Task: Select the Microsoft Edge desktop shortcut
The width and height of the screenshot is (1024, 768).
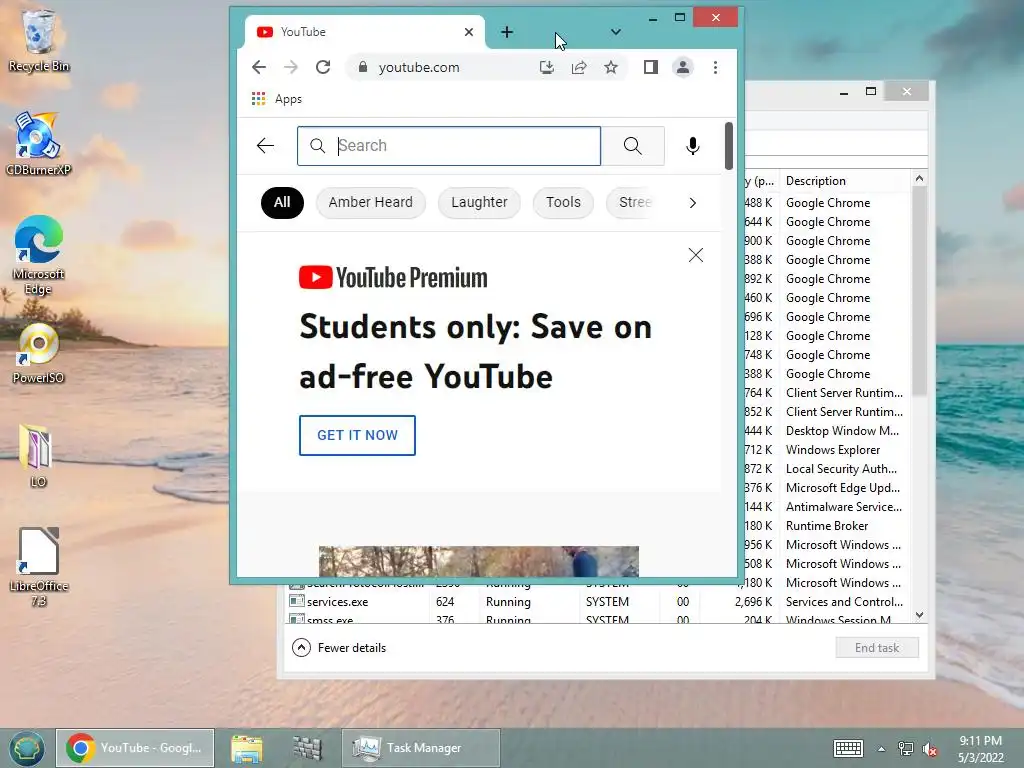Action: click(x=39, y=255)
